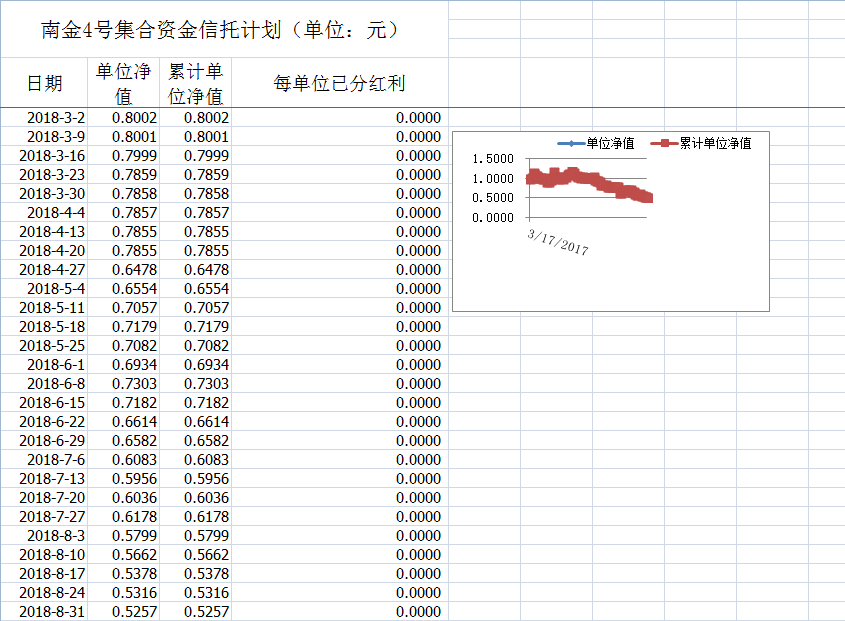Select 单位净值 cell 0.7179
The height and width of the screenshot is (621, 845).
point(123,327)
